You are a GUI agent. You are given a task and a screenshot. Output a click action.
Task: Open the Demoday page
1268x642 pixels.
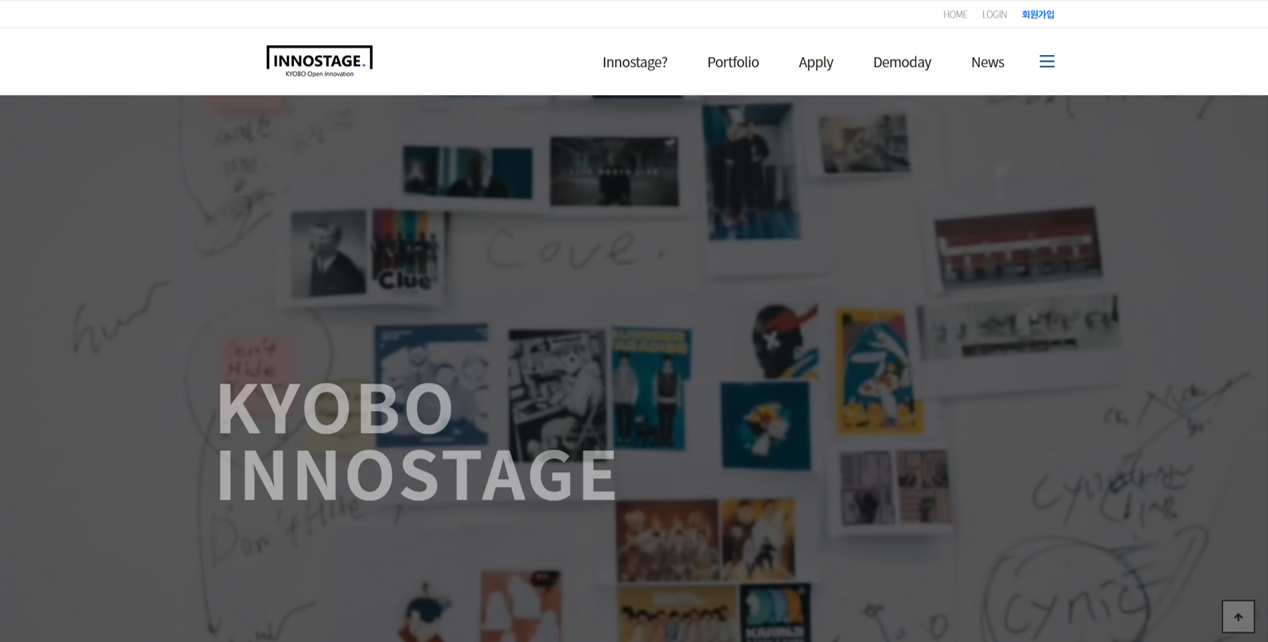[x=902, y=62]
